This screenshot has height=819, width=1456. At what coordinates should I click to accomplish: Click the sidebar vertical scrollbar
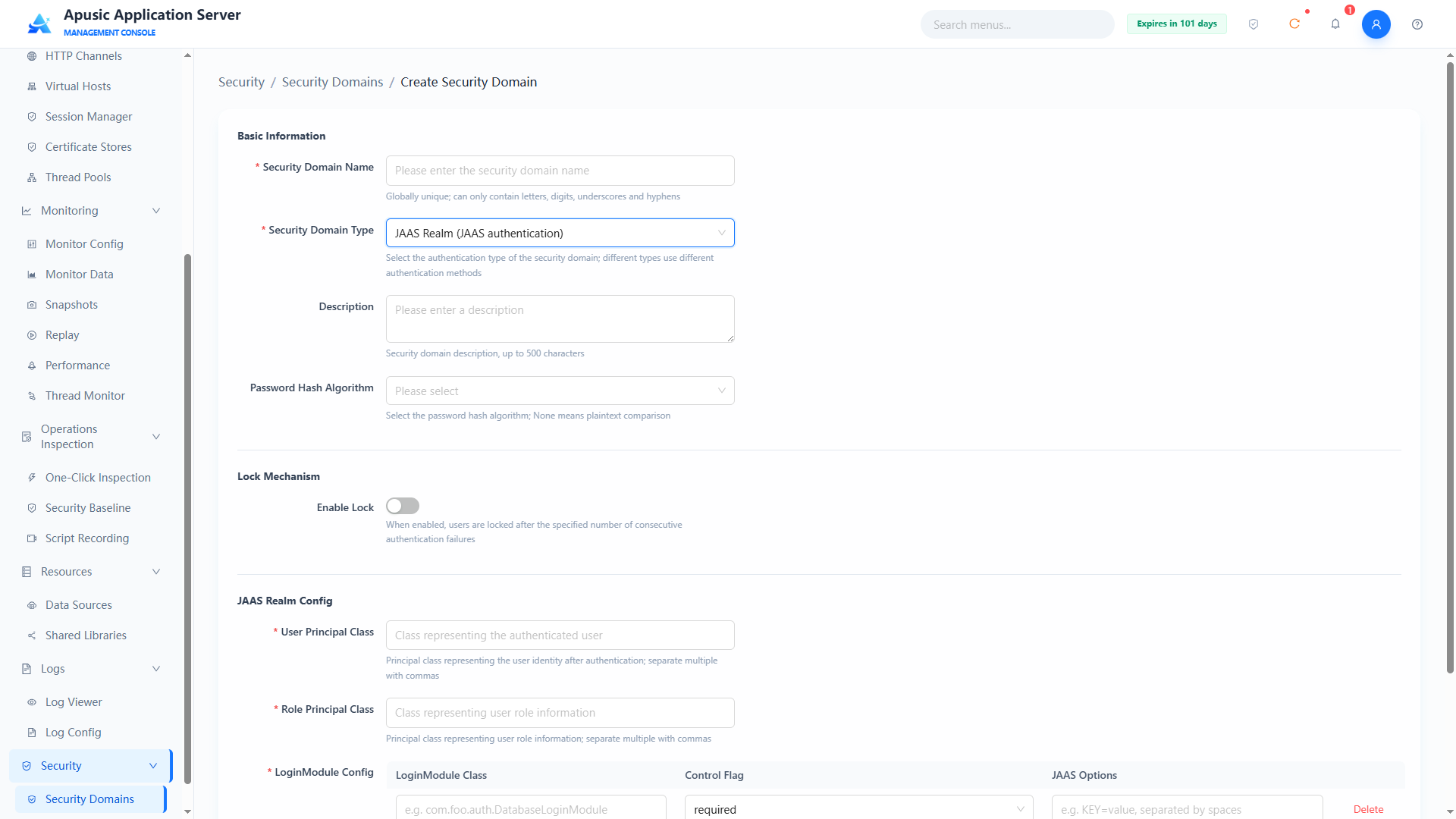point(187,519)
